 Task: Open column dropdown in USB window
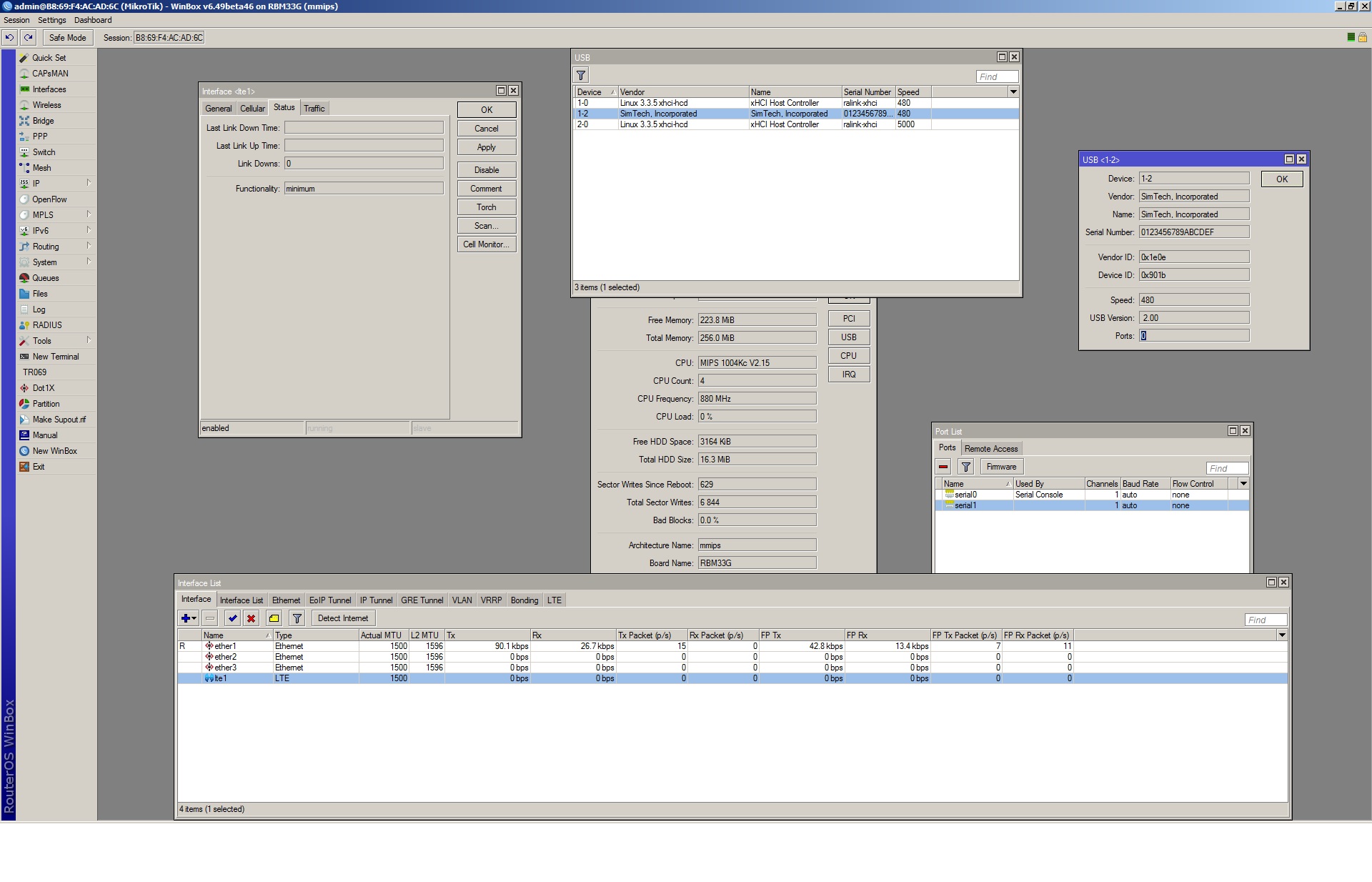pos(1013,92)
